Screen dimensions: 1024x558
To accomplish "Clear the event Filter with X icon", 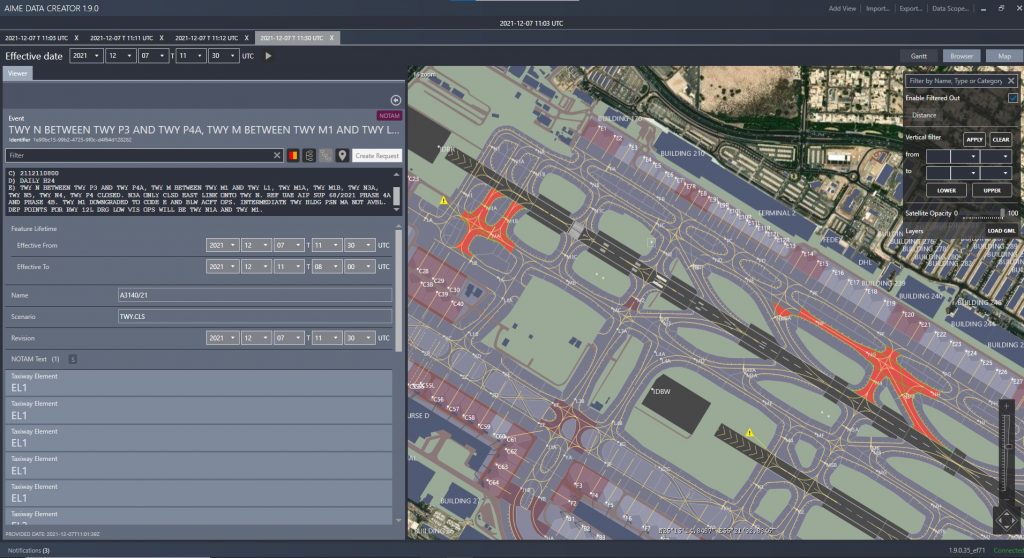I will pyautogui.click(x=277, y=156).
